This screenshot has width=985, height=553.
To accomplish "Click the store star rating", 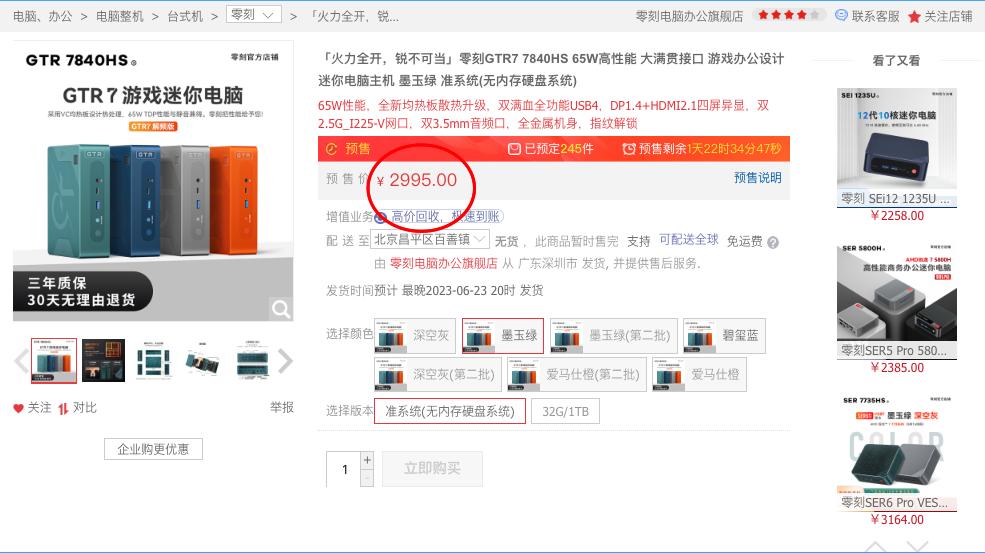I will 788,15.
